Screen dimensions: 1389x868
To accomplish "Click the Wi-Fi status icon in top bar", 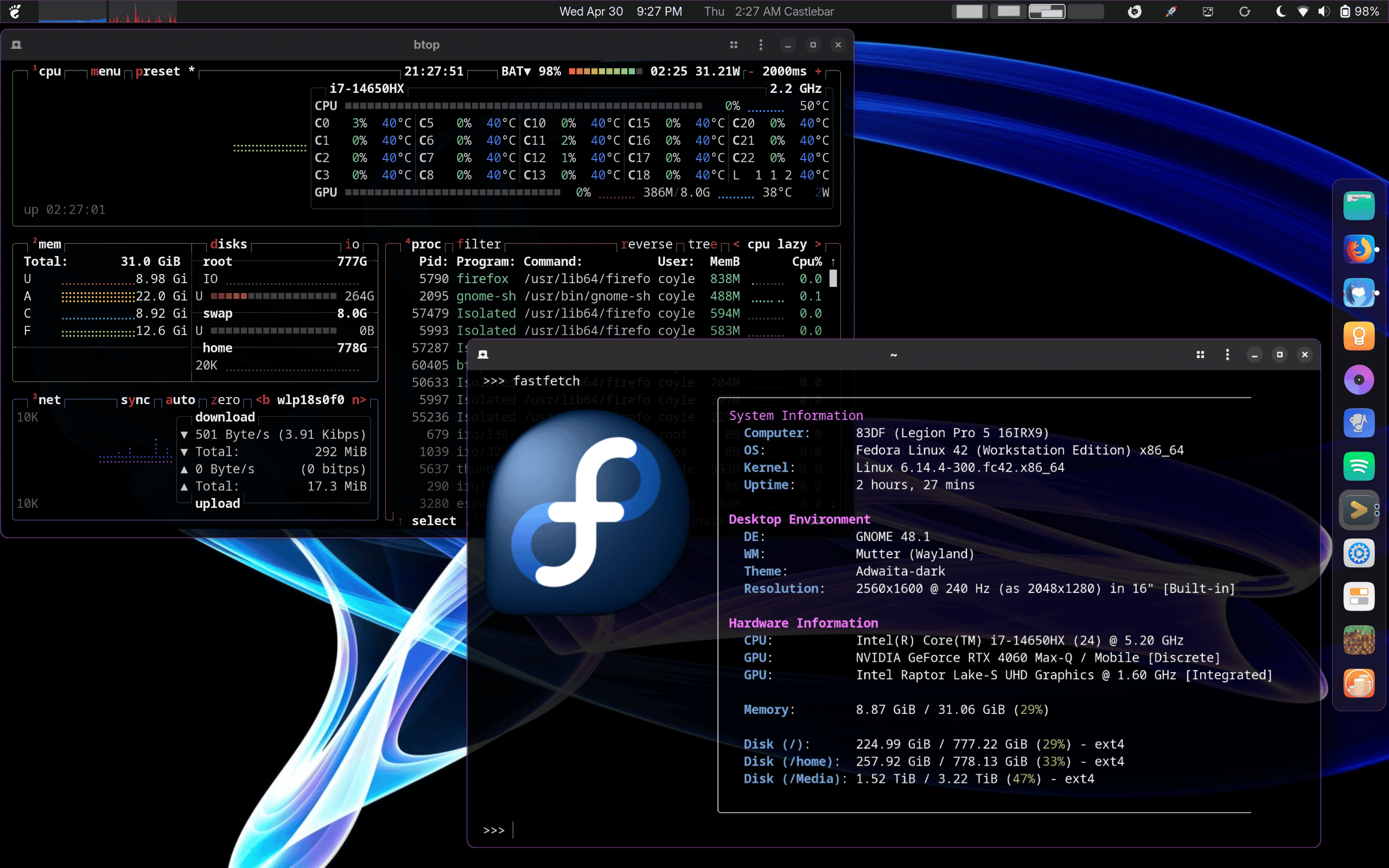I will click(x=1303, y=11).
